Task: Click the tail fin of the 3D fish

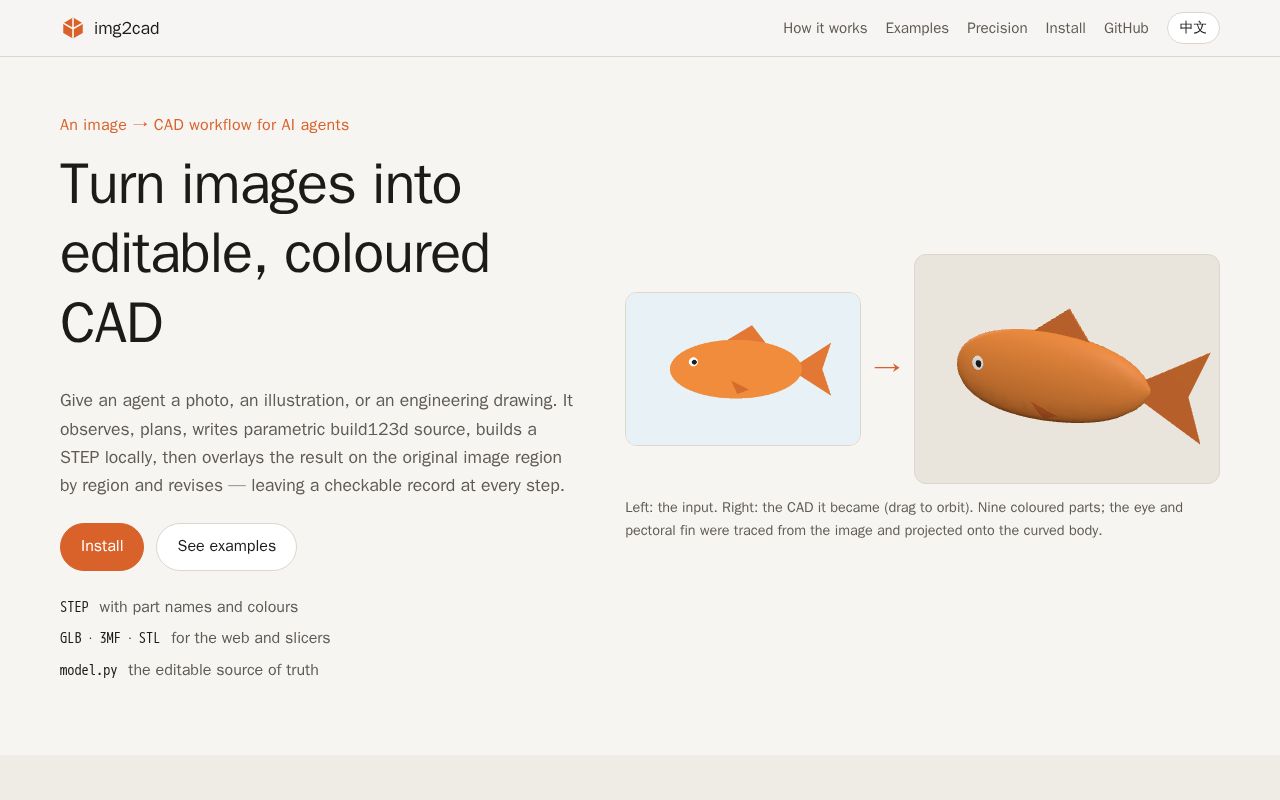Action: [x=1178, y=397]
